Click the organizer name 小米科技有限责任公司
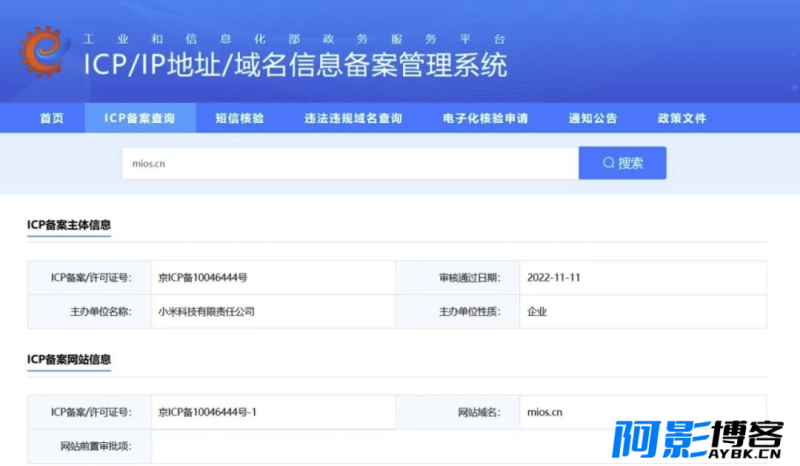This screenshot has width=800, height=466. point(206,311)
